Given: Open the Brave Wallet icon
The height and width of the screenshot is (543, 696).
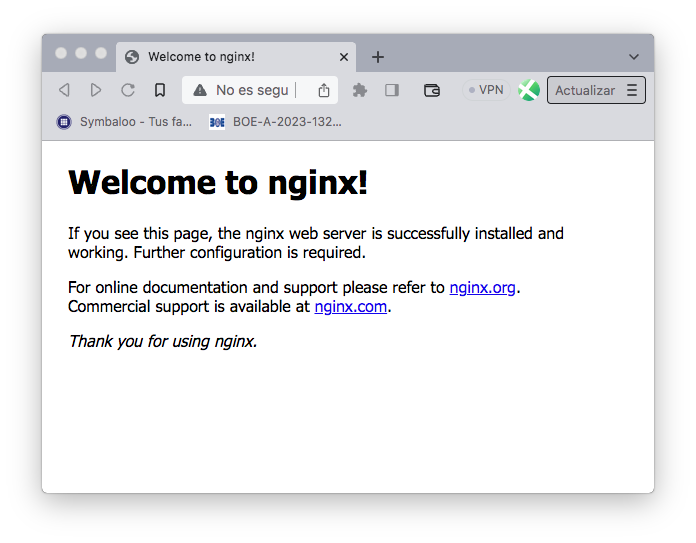Looking at the screenshot, I should pyautogui.click(x=431, y=90).
